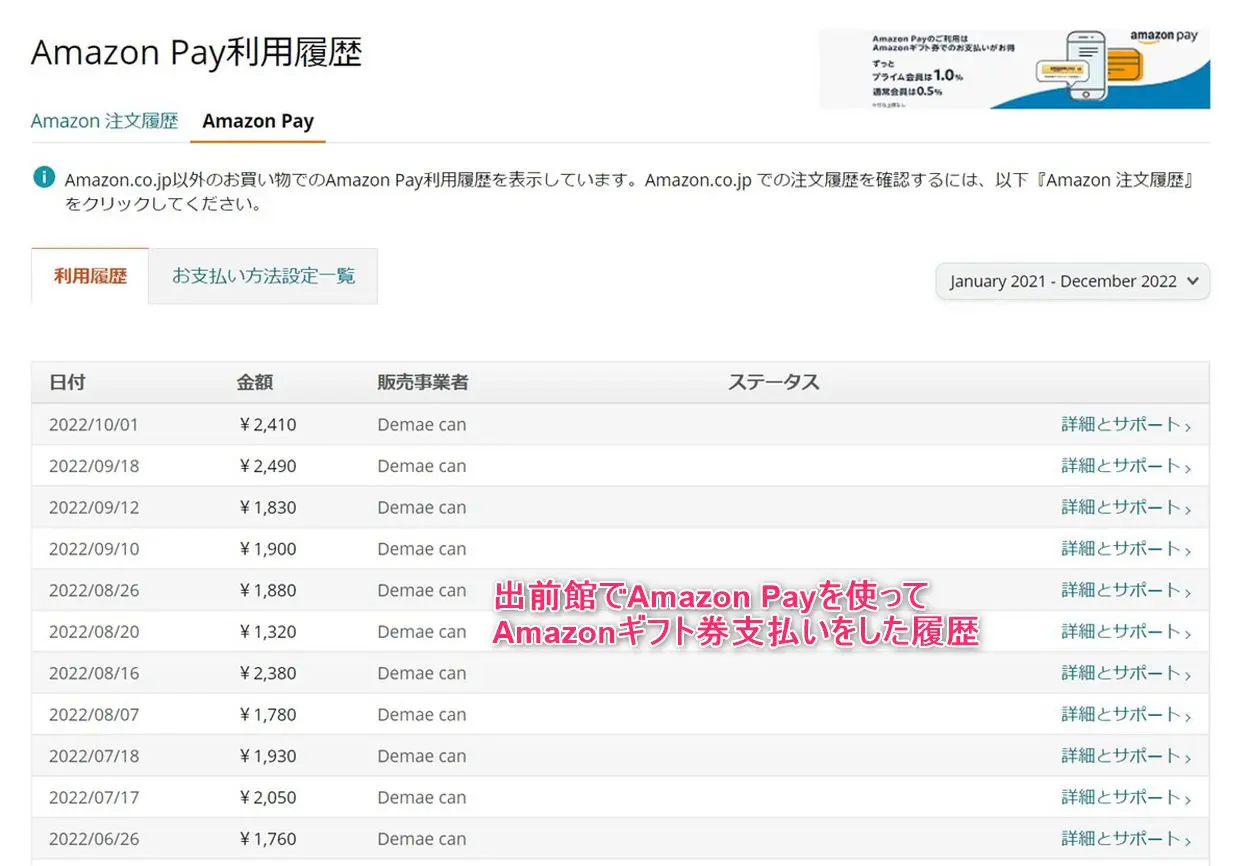
Task: Click the blue info icon beside the notice
Action: tap(43, 178)
